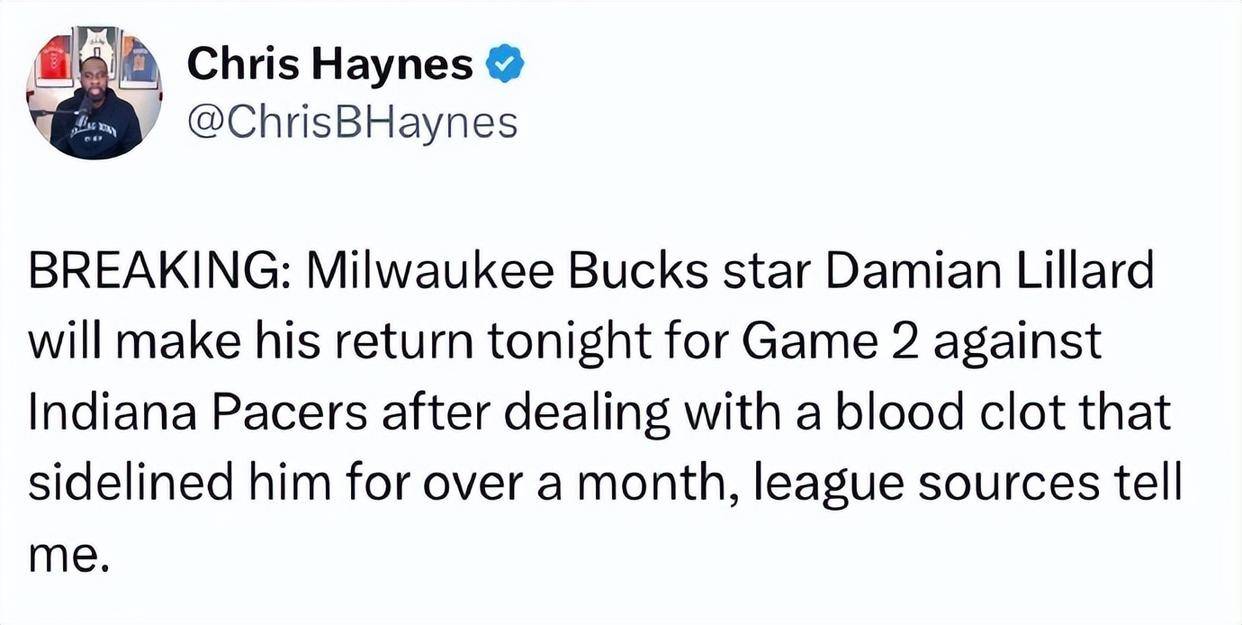Click the white framed jersey in the avatar
This screenshot has width=1242, height=625.
[96, 52]
